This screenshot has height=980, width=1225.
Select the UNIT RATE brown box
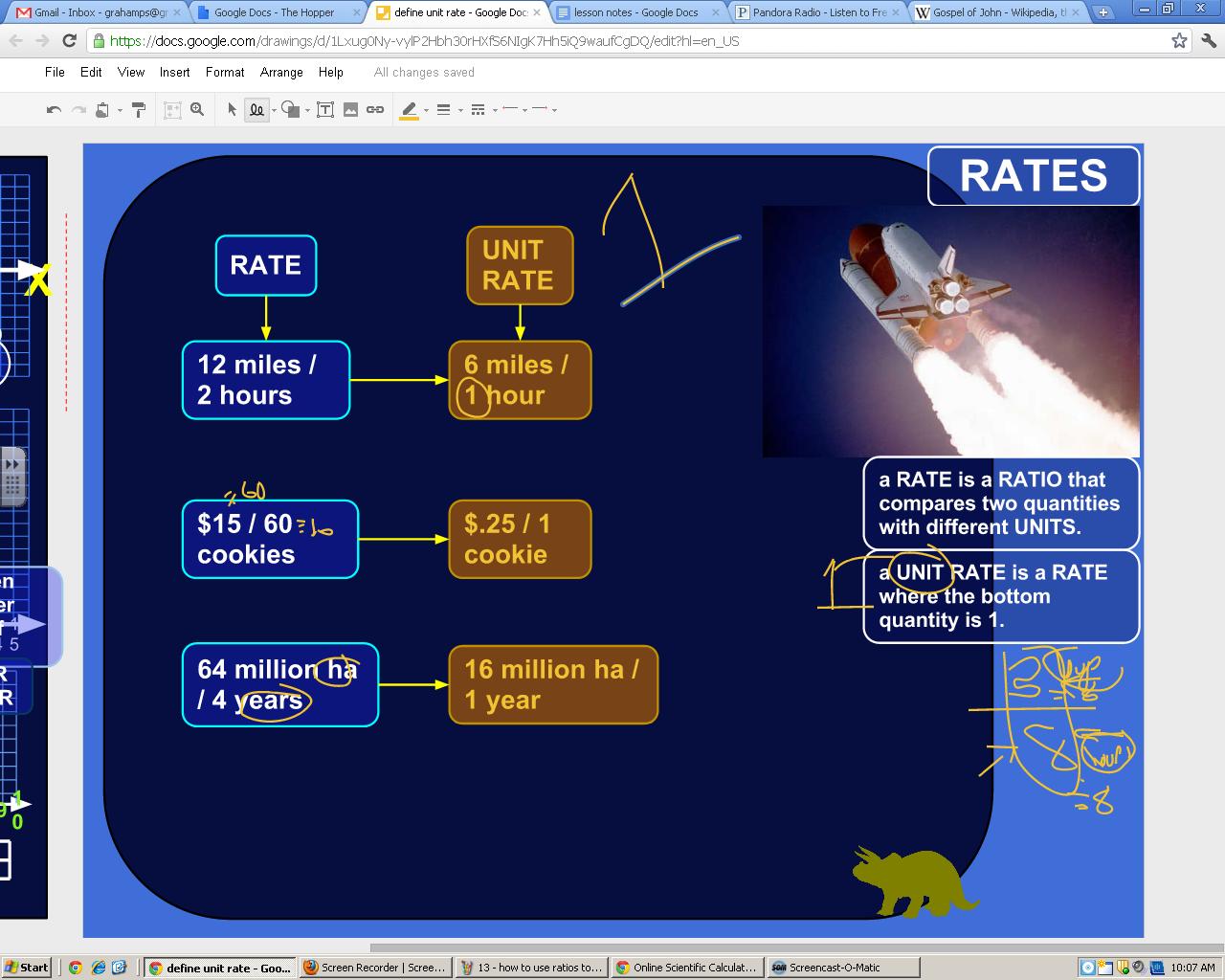point(520,265)
